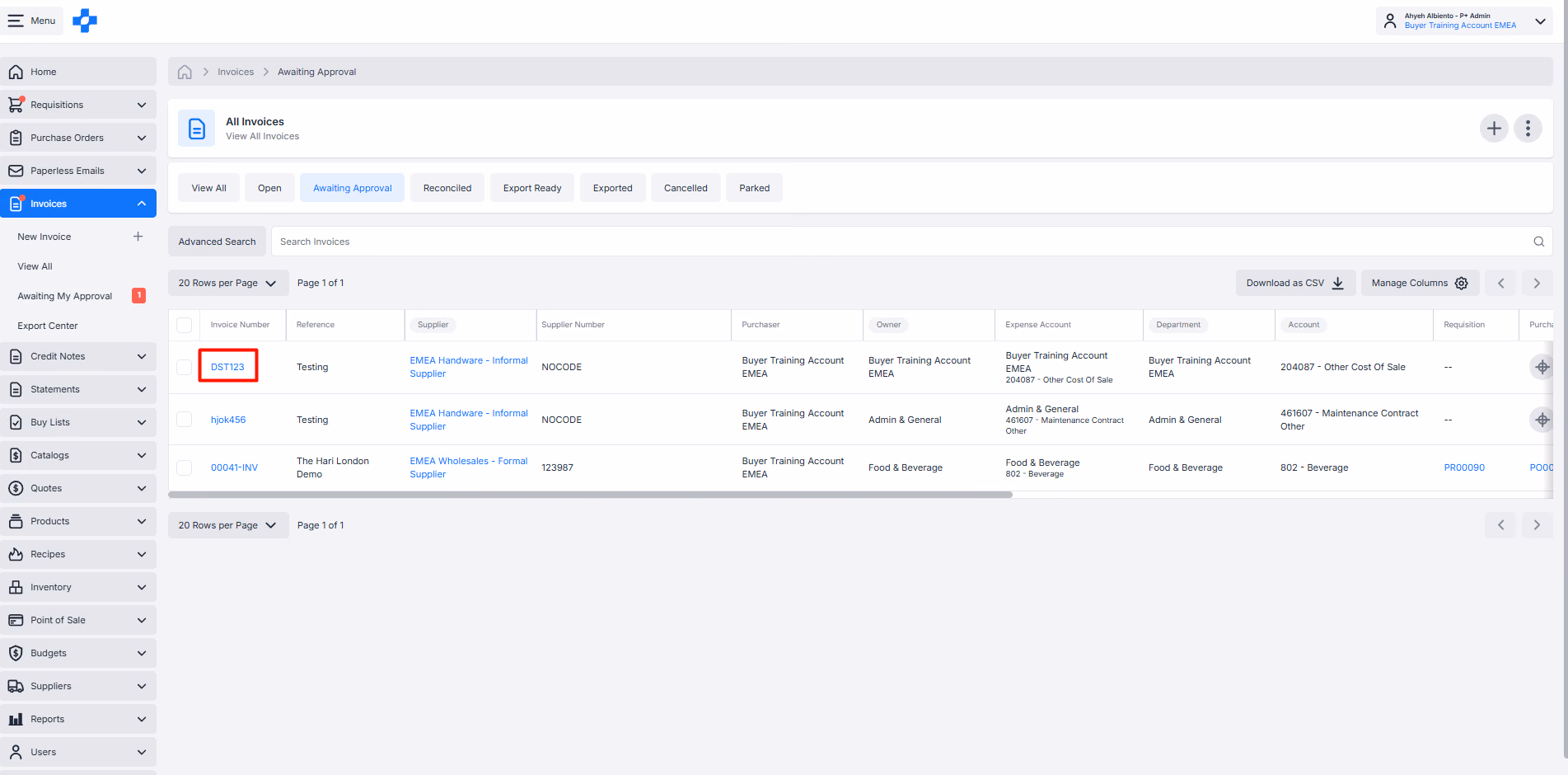Click plus icon beside New Invoice
Screen dimensions: 1568x775
(x=138, y=237)
